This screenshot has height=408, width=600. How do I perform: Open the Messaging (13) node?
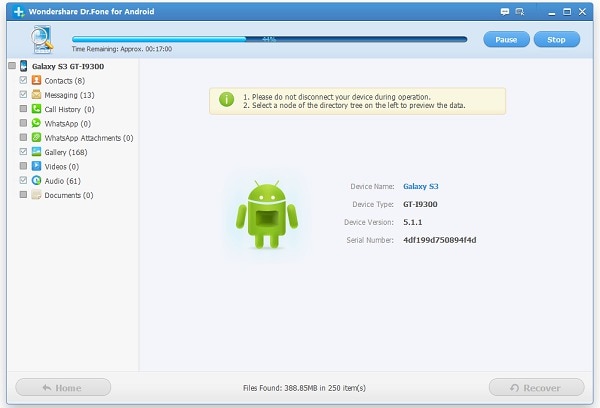pyautogui.click(x=69, y=95)
